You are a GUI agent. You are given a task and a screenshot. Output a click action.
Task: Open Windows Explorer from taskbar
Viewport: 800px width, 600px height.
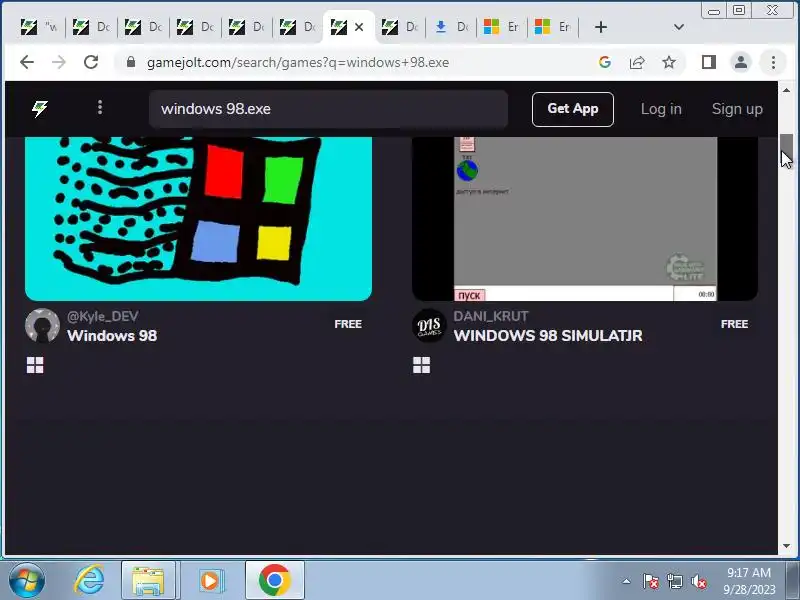148,580
